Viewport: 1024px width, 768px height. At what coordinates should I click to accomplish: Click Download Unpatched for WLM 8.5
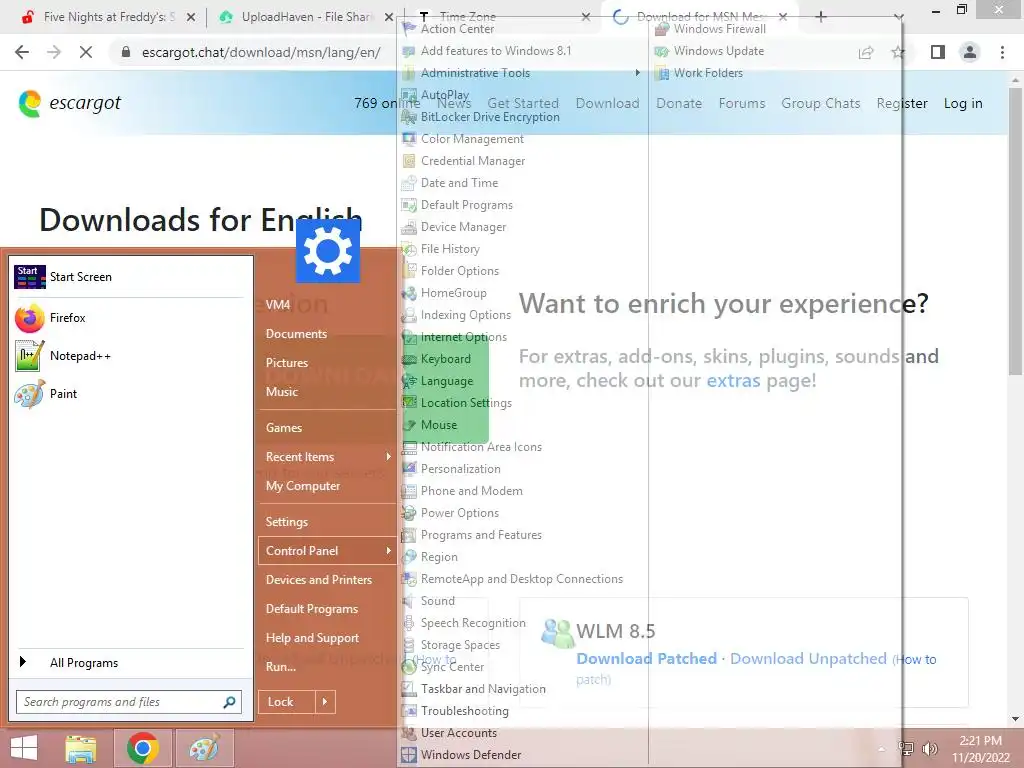tap(808, 659)
